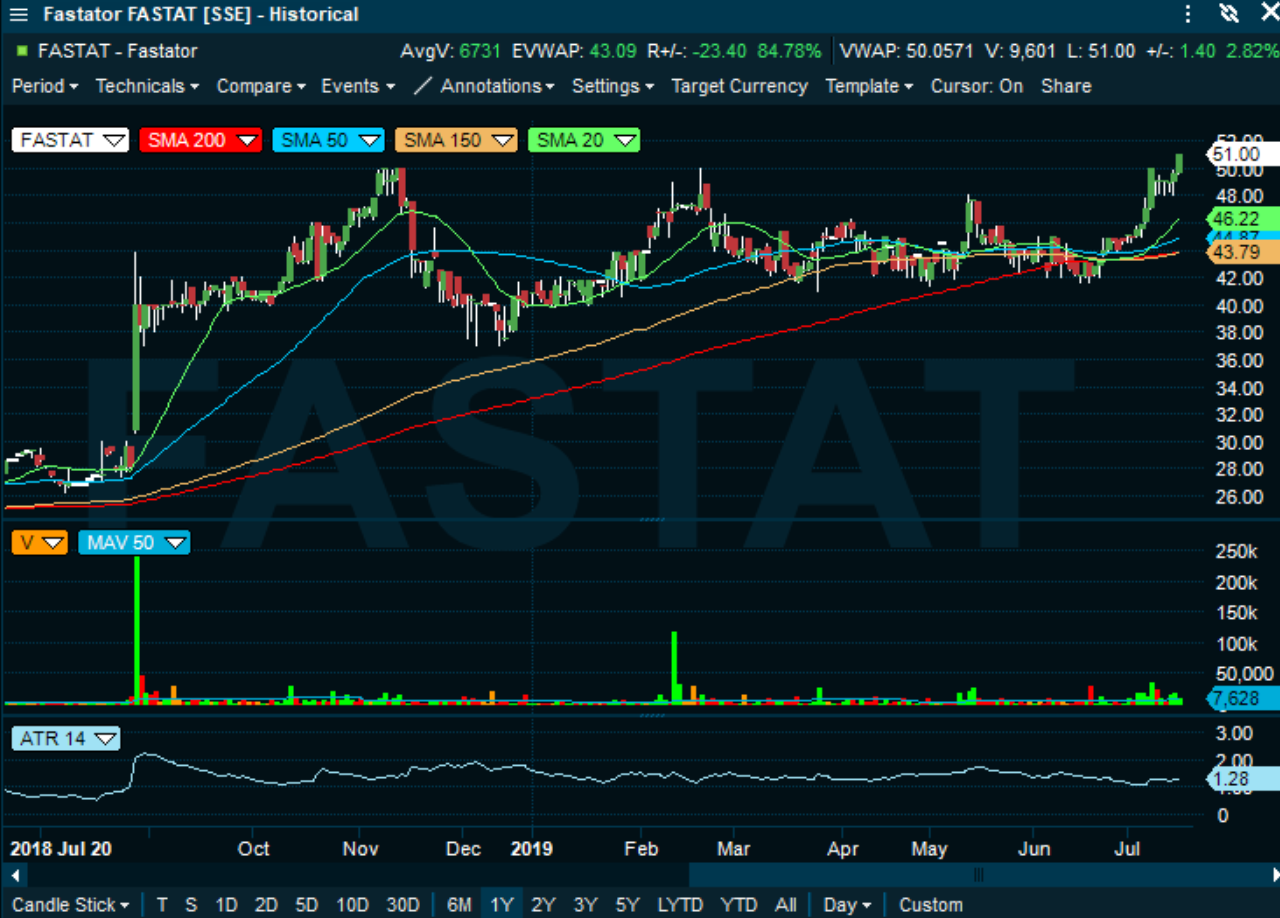Switch to the 2Y time range
The image size is (1280, 918).
[x=543, y=905]
